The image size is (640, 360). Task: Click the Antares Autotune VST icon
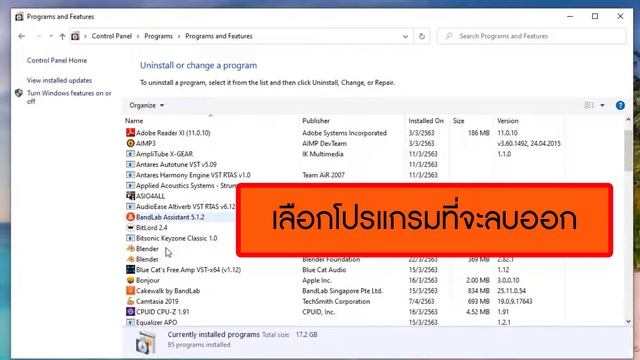point(130,164)
